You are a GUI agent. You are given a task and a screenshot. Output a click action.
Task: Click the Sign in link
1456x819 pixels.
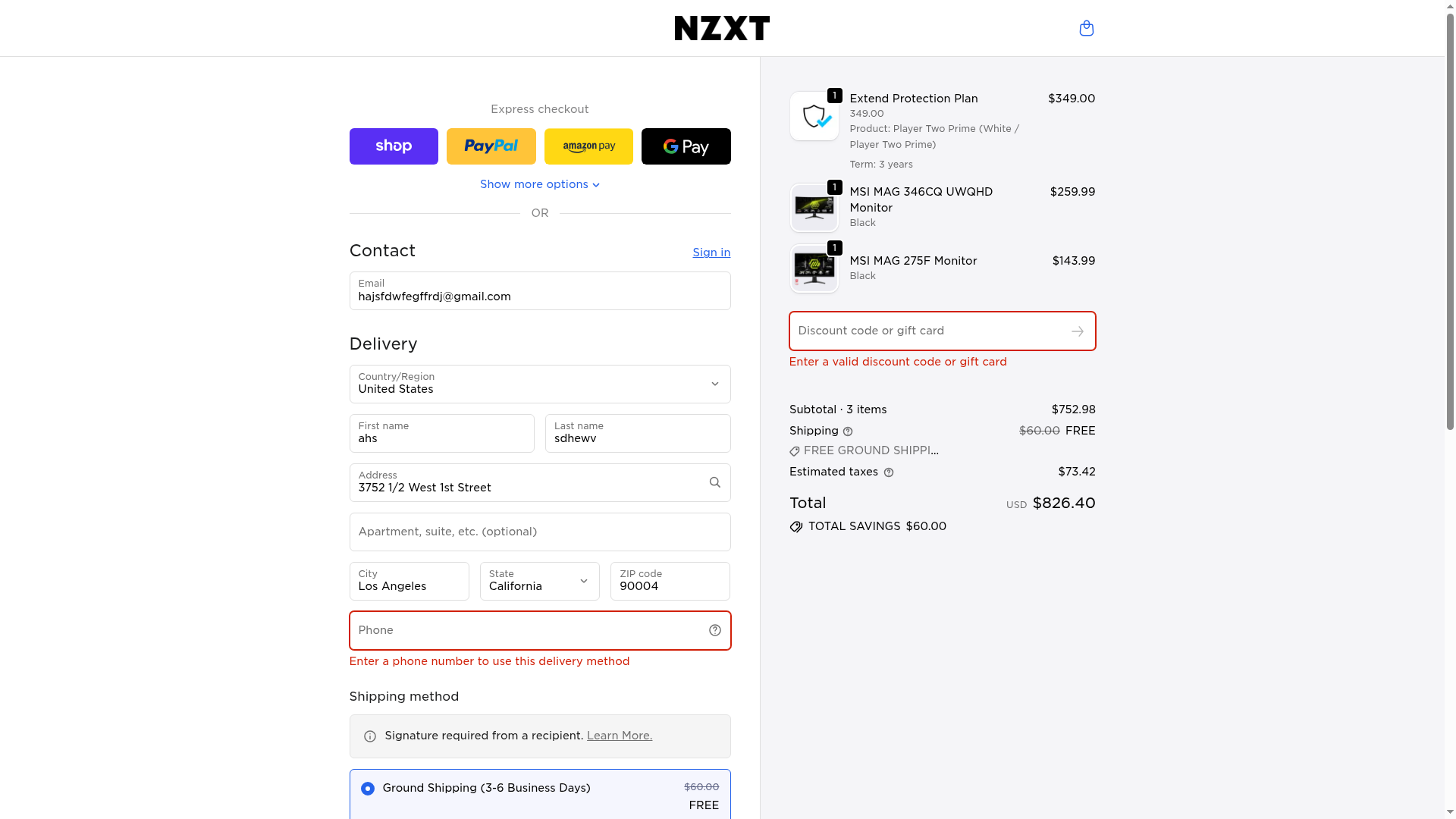click(711, 253)
